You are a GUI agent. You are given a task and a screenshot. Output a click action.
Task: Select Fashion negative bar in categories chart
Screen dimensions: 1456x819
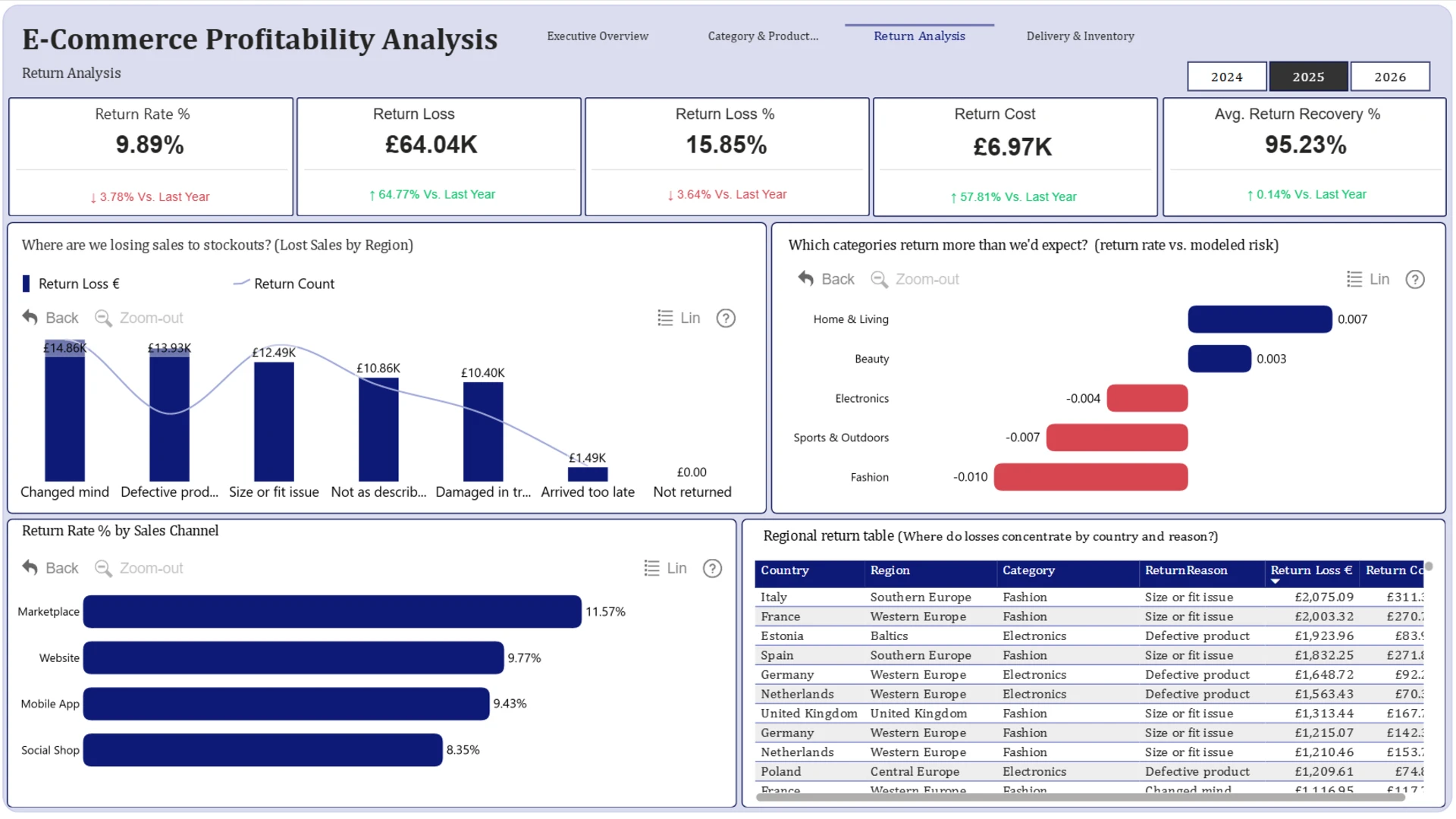point(1090,477)
